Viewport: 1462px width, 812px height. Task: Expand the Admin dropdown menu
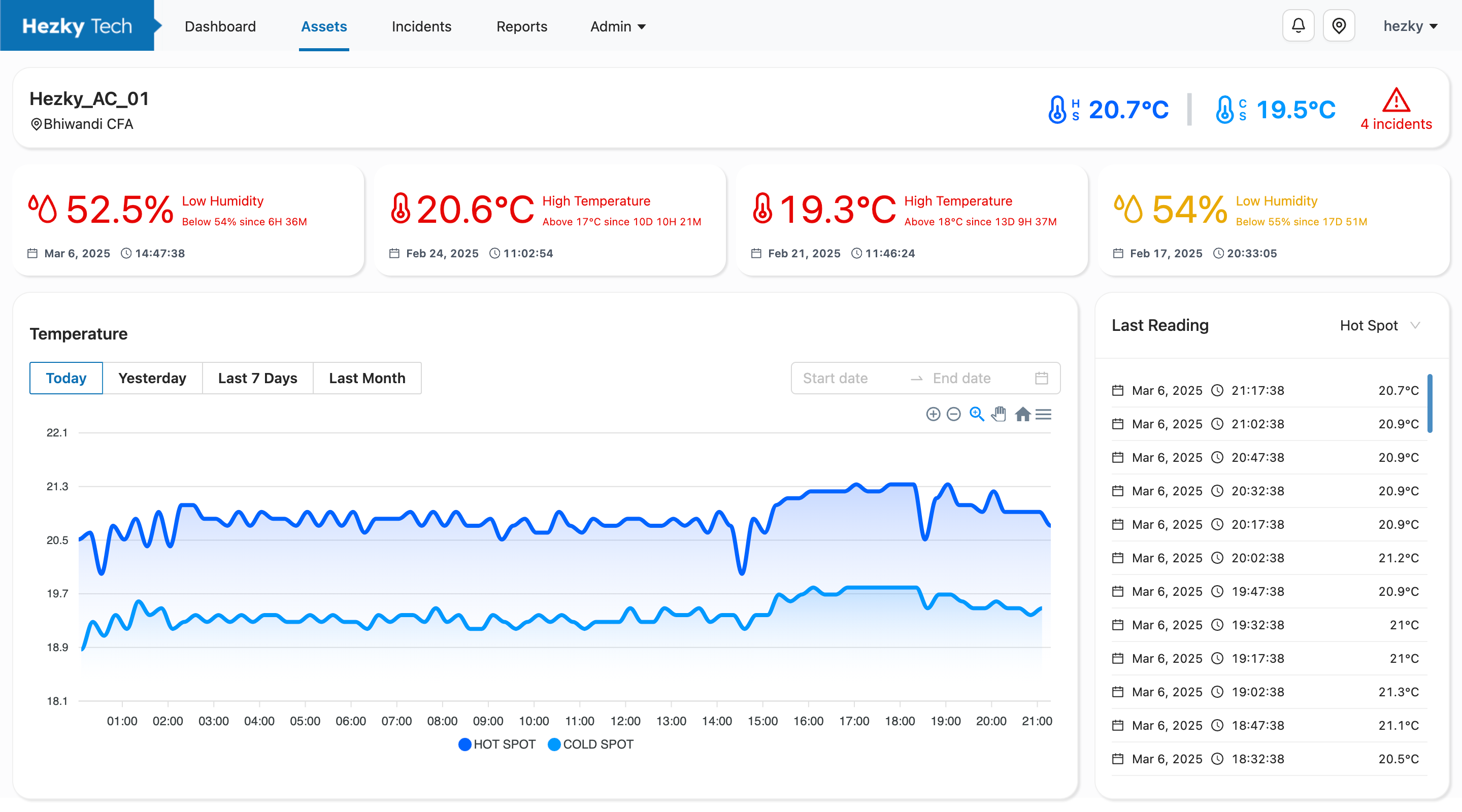click(x=617, y=27)
